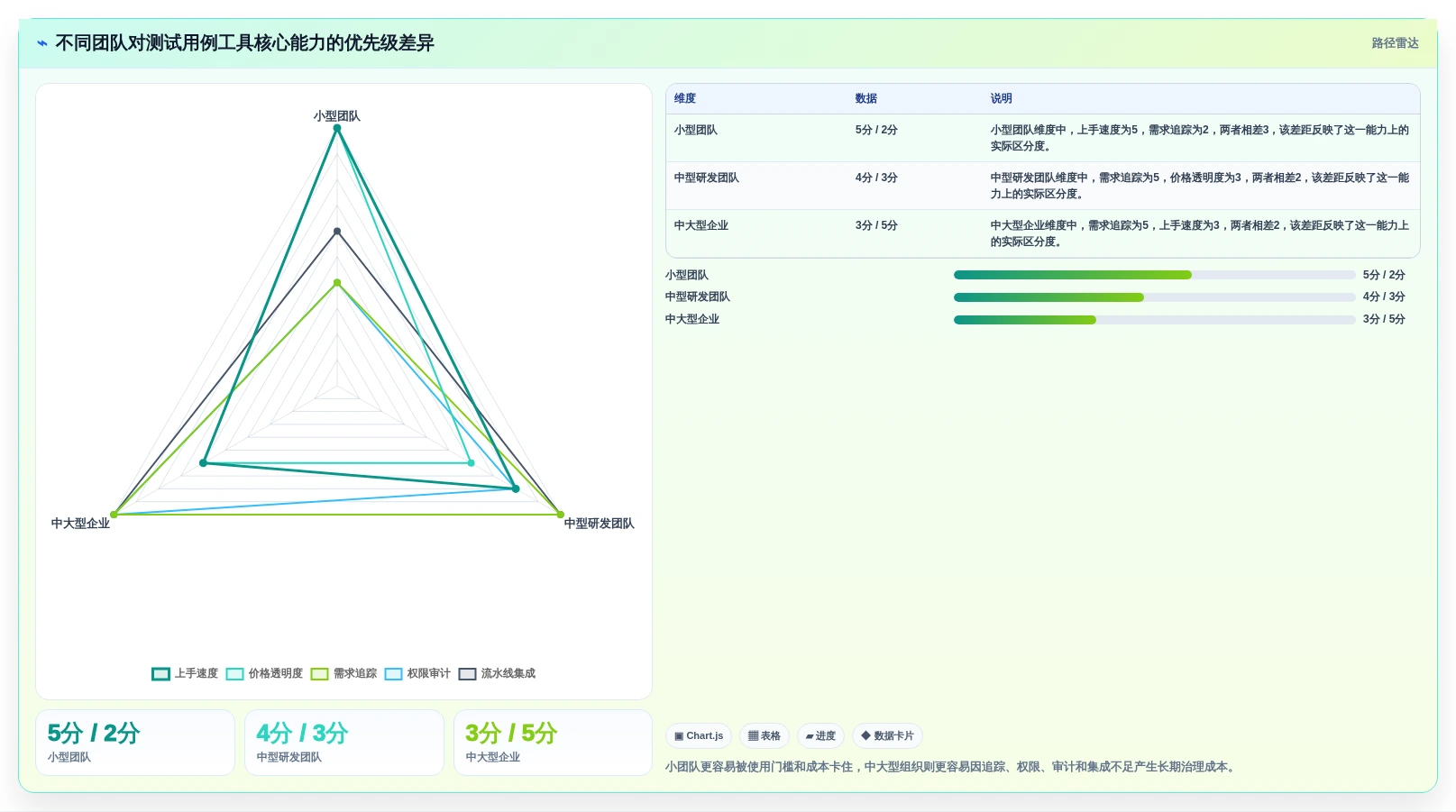
Task: Click the 数据 column header
Action: [x=866, y=99]
